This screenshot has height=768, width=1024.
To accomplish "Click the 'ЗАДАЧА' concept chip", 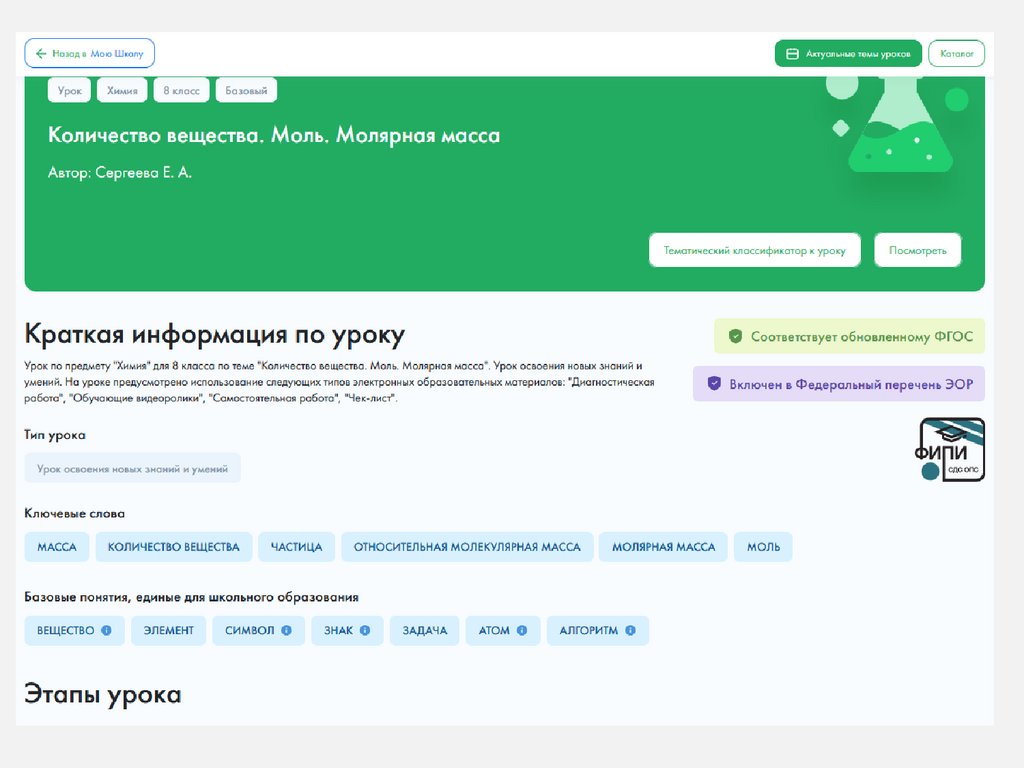I will pos(424,630).
